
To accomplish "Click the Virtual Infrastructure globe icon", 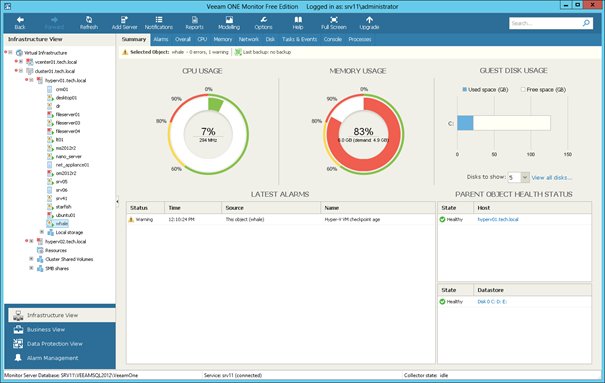I will tap(19, 52).
